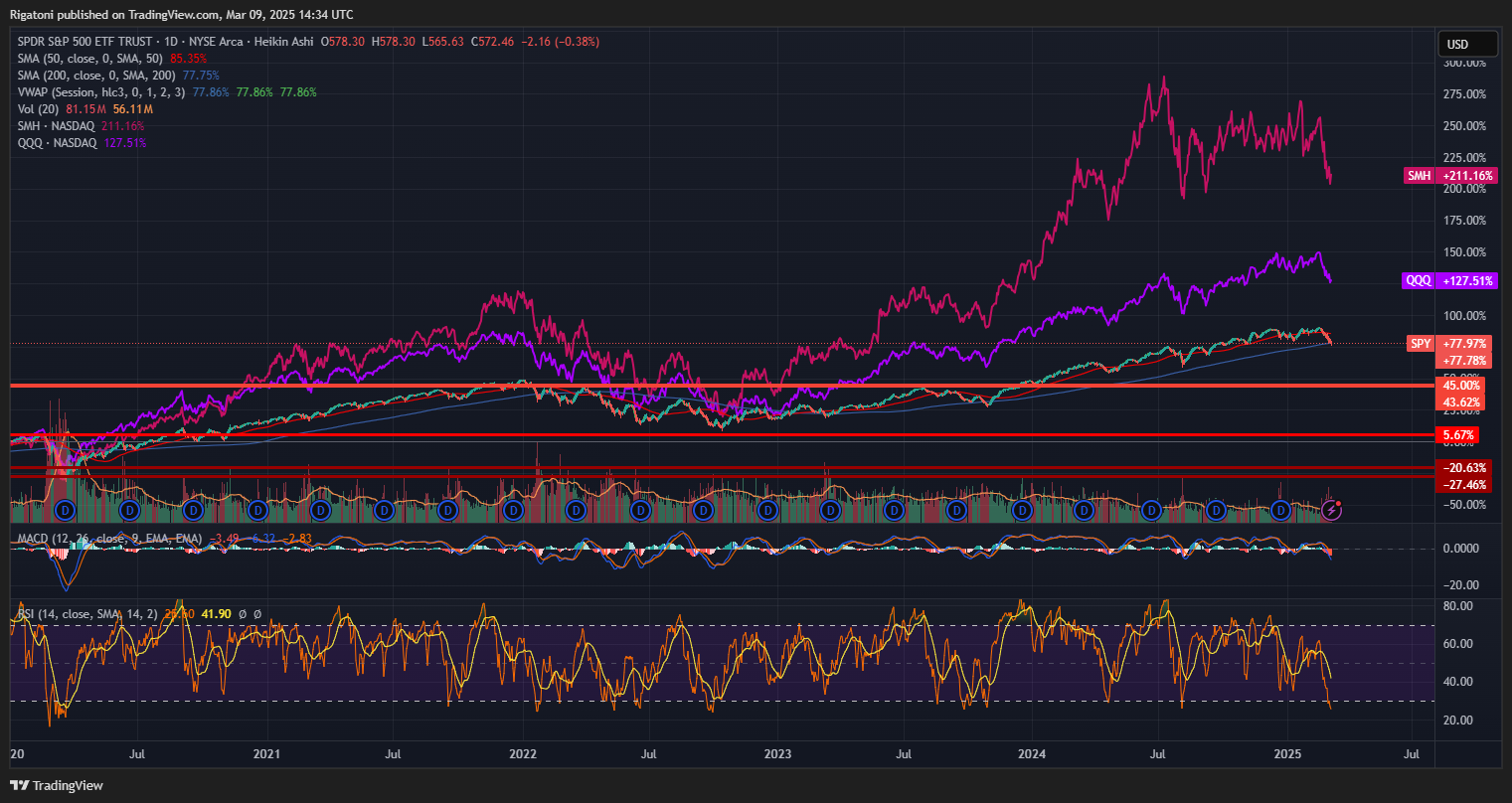The height and width of the screenshot is (803, 1512).
Task: Click the +77.97% SPY value label
Action: click(1463, 344)
